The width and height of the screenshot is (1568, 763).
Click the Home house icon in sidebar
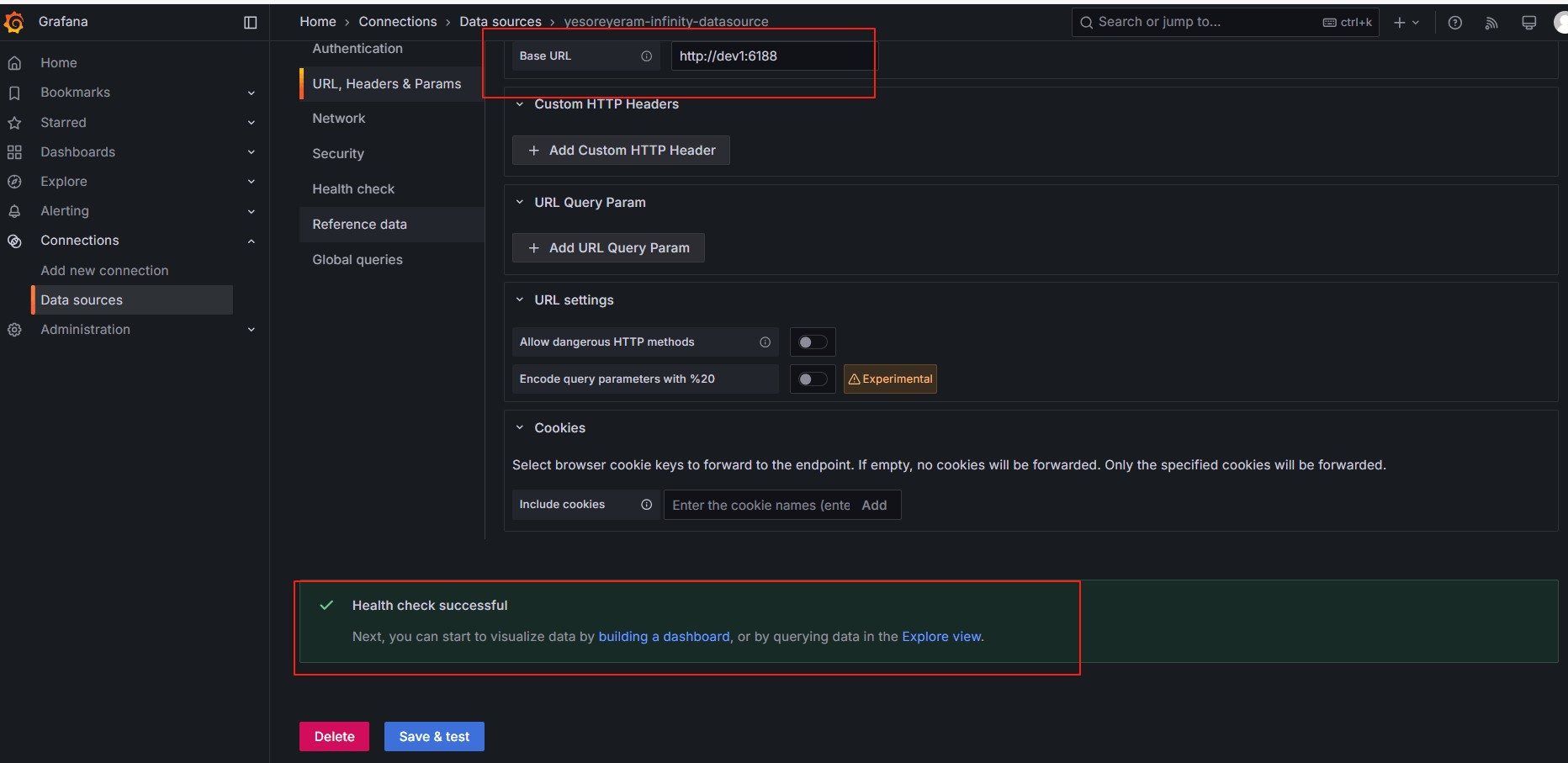pos(14,63)
